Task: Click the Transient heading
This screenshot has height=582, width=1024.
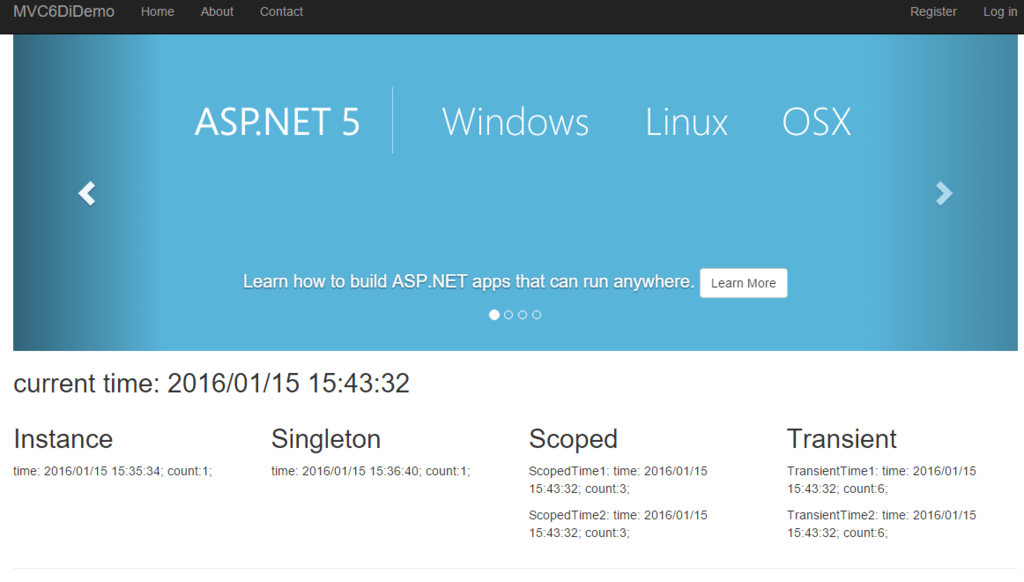Action: click(x=842, y=439)
